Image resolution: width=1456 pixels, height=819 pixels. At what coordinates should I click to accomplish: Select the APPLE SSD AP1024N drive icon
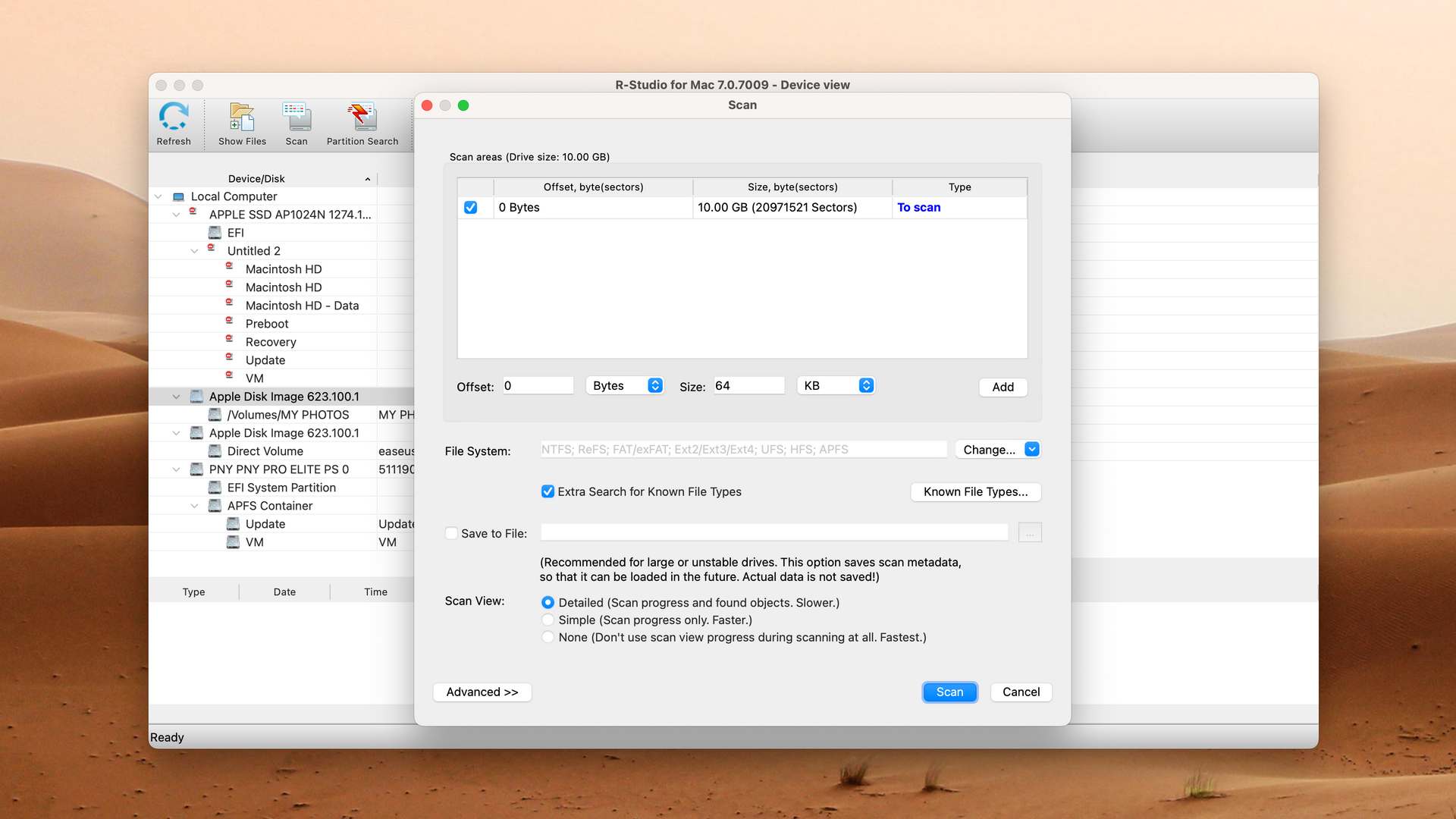click(x=193, y=212)
